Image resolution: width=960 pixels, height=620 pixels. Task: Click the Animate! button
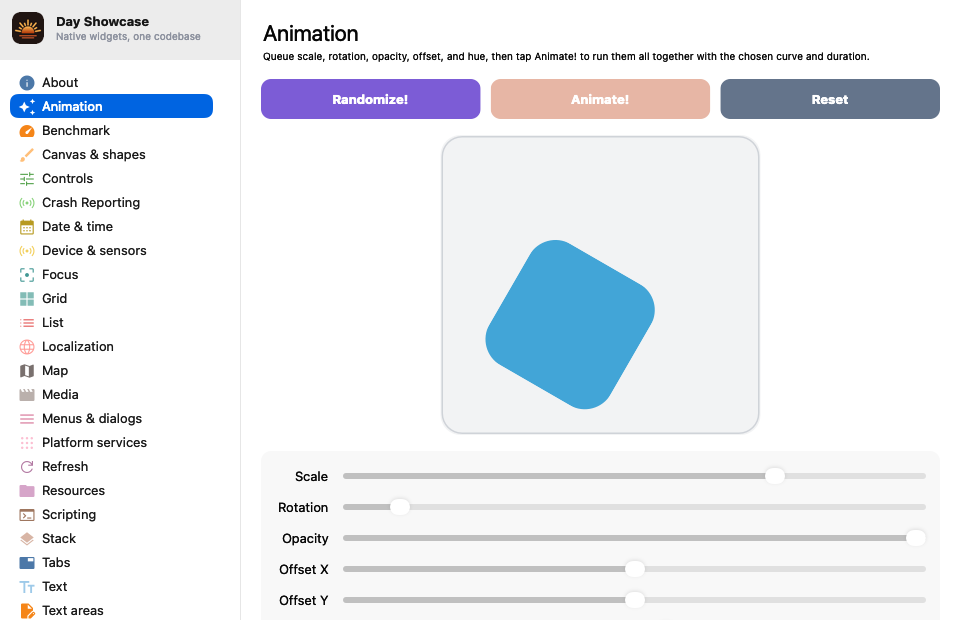[x=600, y=99]
